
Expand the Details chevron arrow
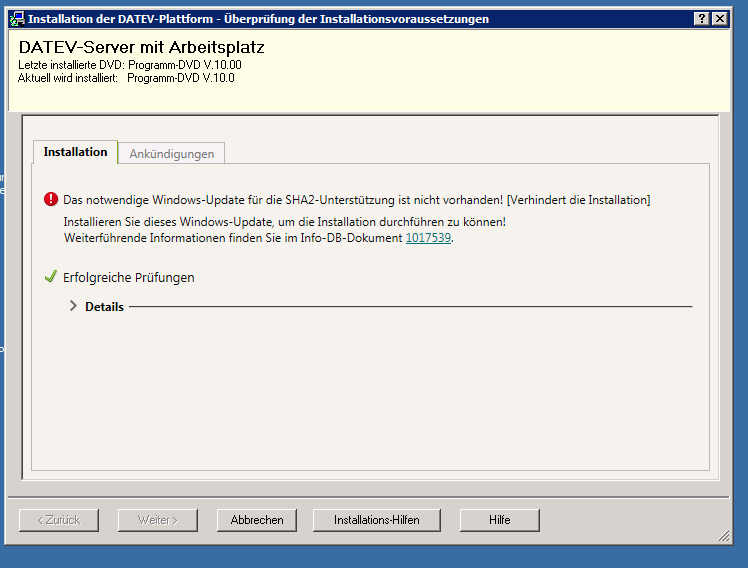73,306
